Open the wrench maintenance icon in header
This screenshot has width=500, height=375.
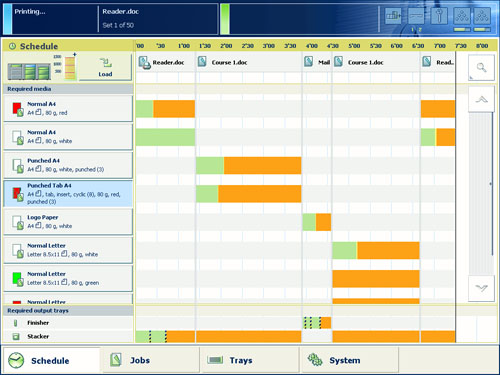[439, 16]
